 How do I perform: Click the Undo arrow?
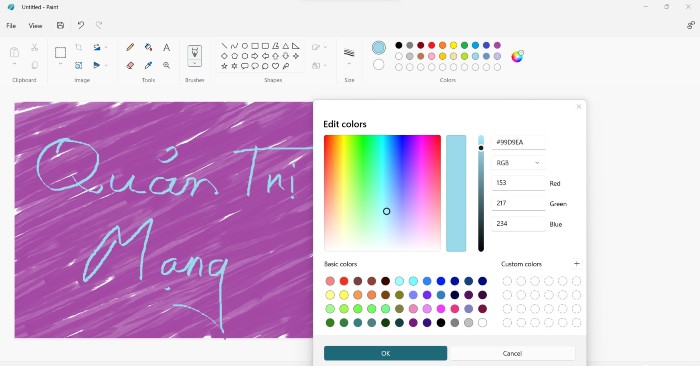click(80, 25)
